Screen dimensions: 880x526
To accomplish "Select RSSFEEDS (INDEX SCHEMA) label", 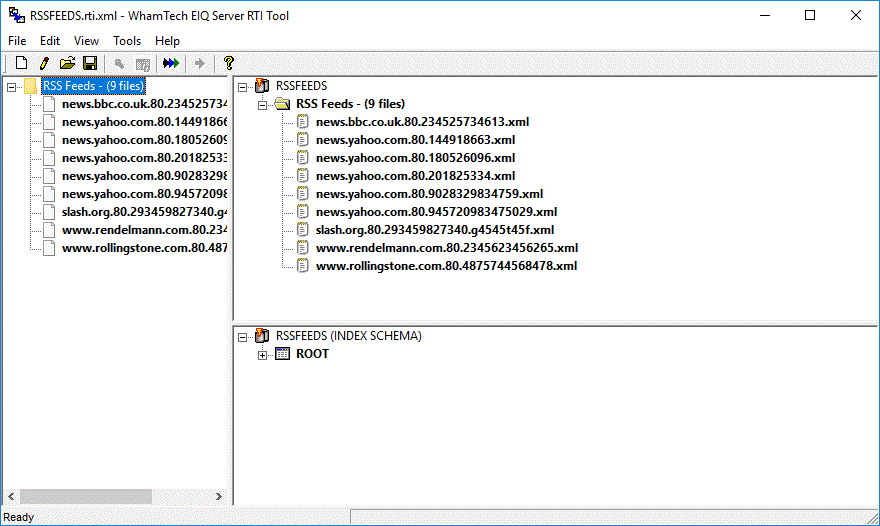I will coord(349,335).
